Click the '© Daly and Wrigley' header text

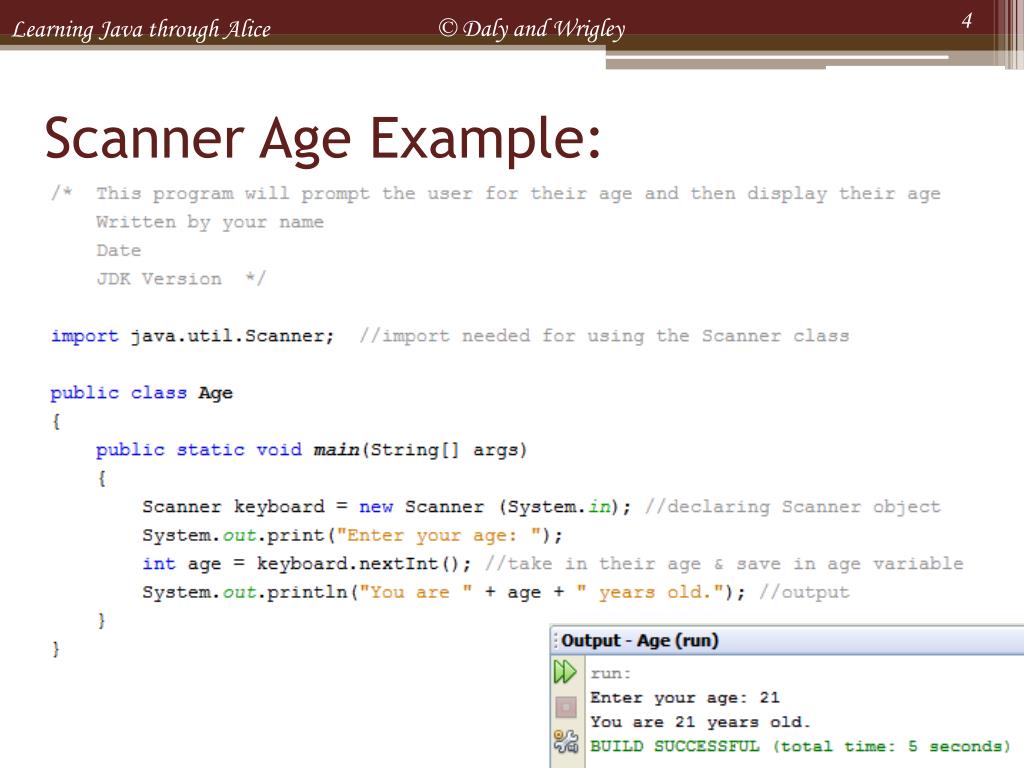click(532, 28)
